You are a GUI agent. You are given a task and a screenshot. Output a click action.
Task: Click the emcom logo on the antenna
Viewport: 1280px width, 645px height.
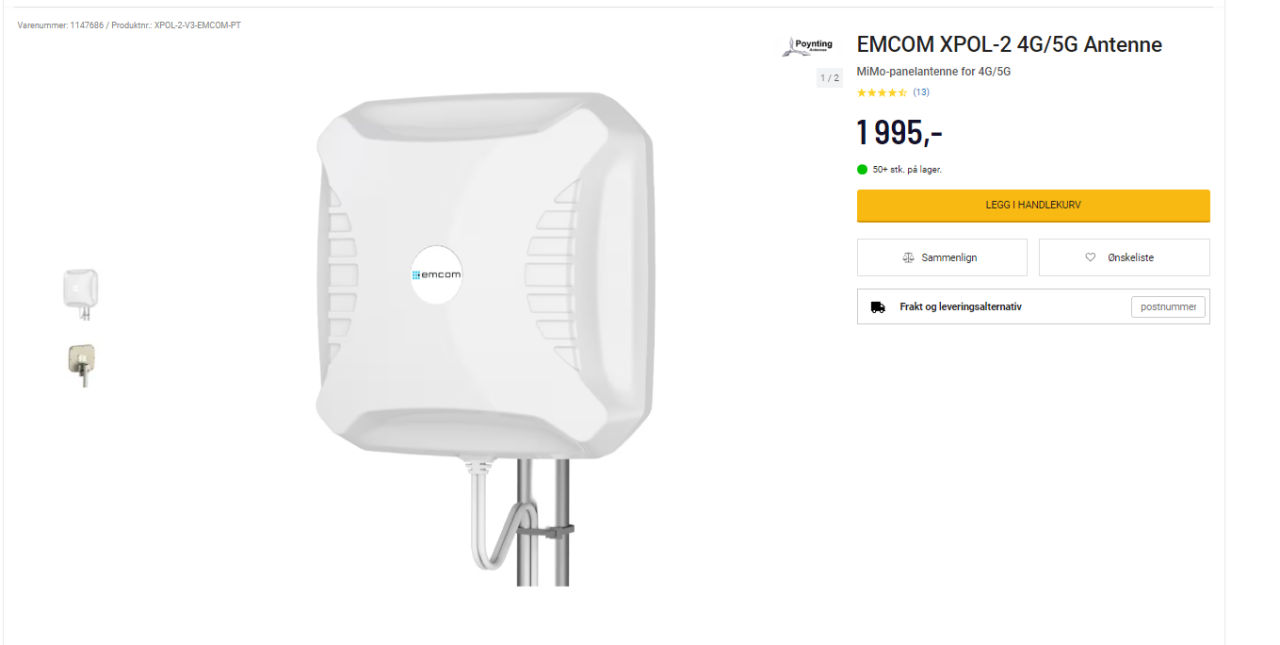click(436, 274)
